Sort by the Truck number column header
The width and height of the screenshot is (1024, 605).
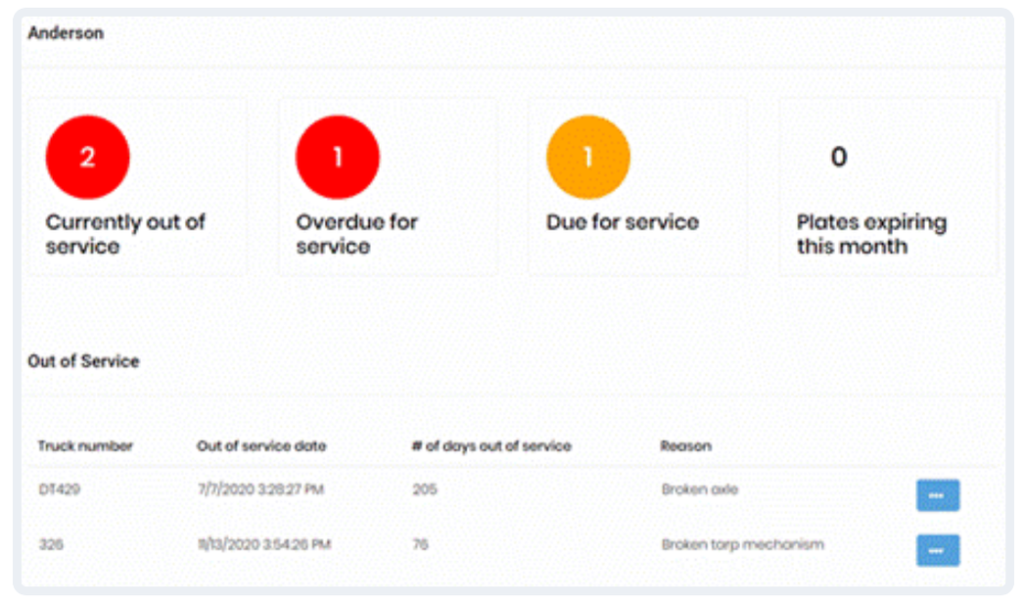point(85,446)
